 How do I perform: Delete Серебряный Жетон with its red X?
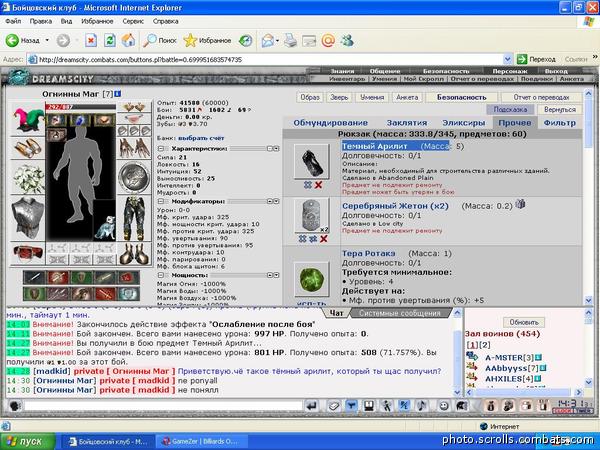tap(323, 239)
